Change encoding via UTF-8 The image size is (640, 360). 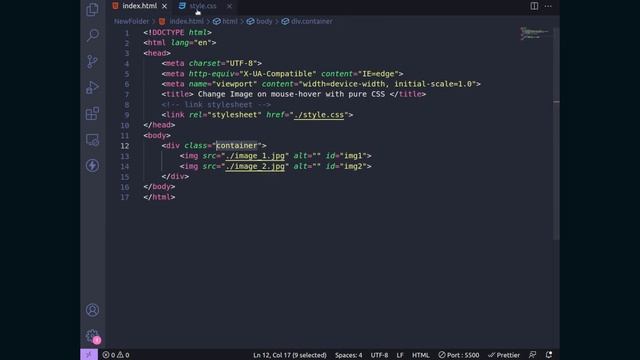[x=379, y=355]
